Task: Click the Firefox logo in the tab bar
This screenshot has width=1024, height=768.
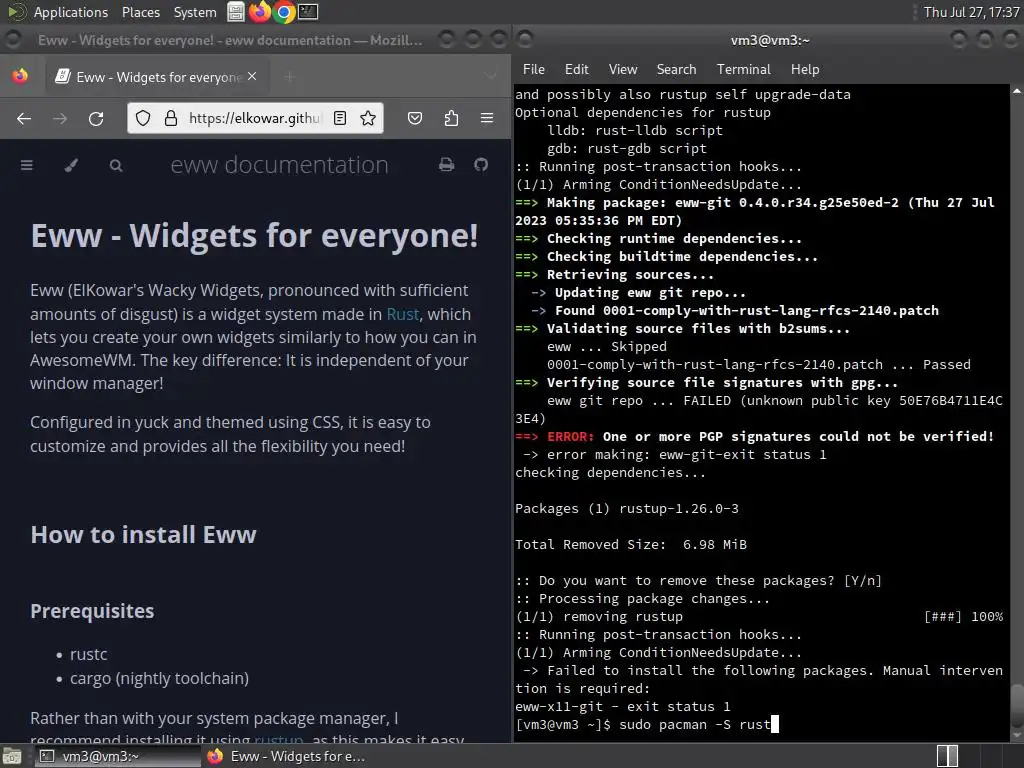Action: point(20,76)
